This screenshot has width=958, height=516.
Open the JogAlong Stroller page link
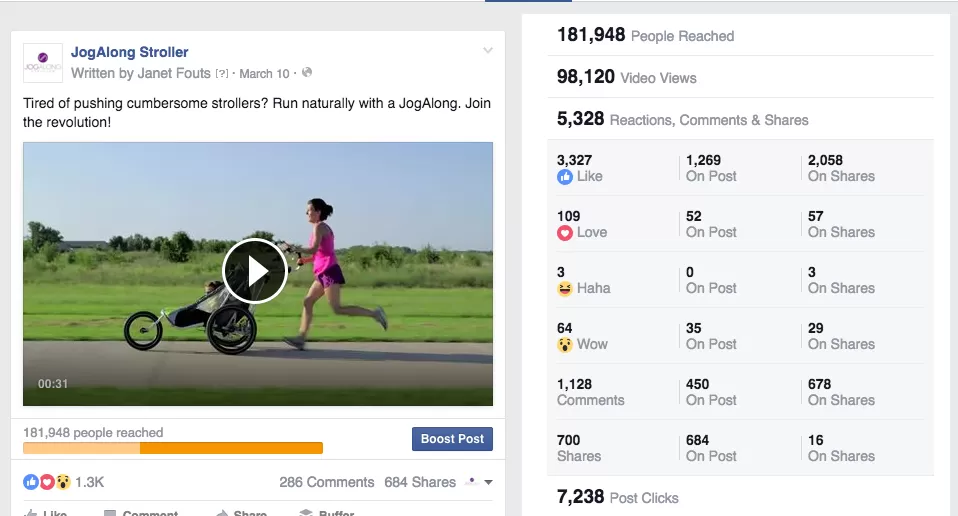129,52
